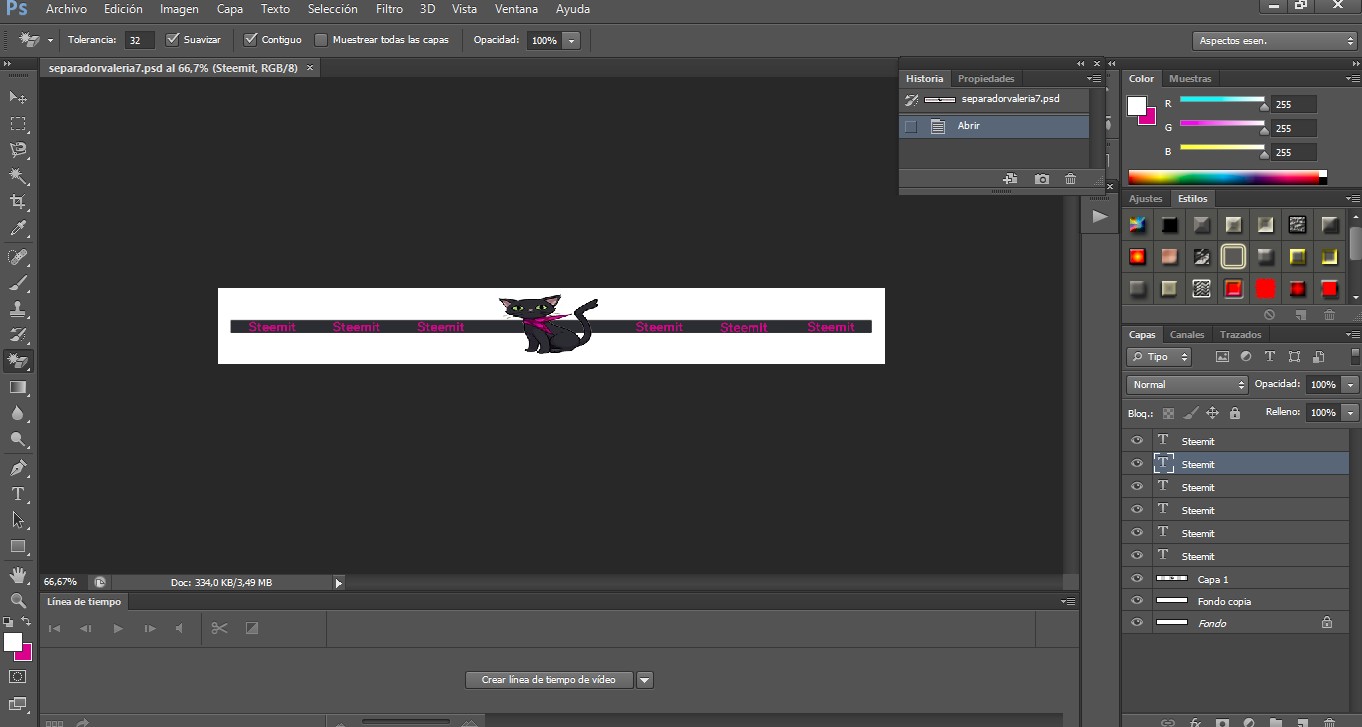Select the Gradient tool
Image resolution: width=1362 pixels, height=727 pixels.
18,387
